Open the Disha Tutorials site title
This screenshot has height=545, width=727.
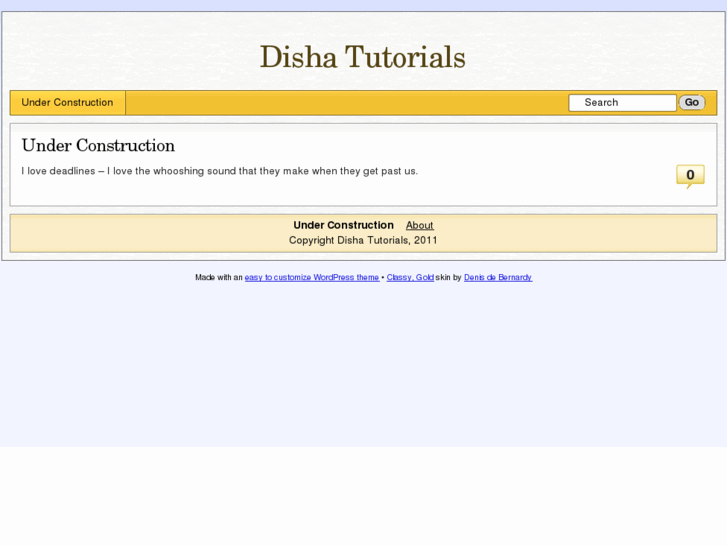coord(363,57)
